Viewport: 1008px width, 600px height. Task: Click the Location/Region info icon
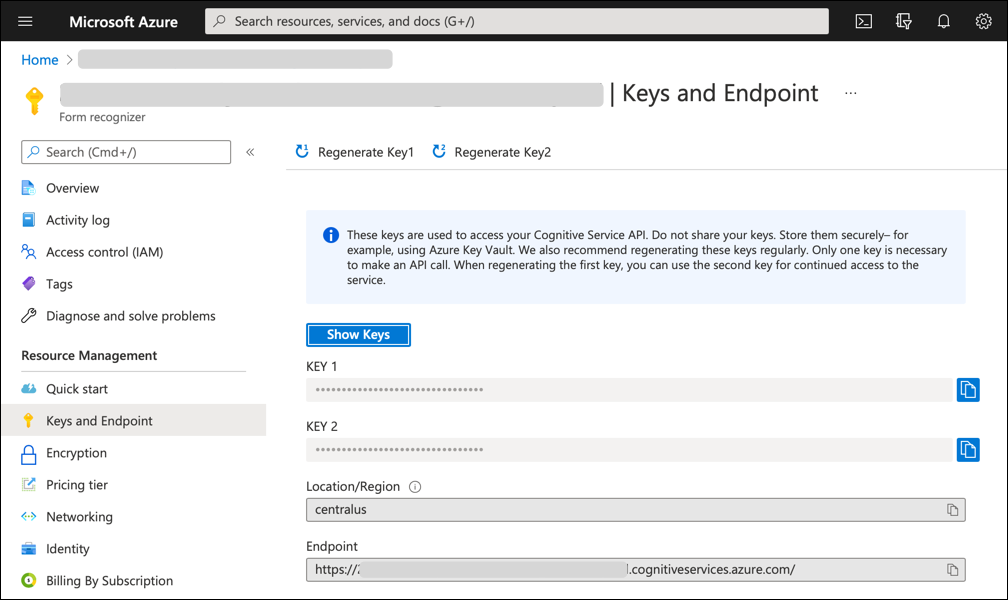415,487
